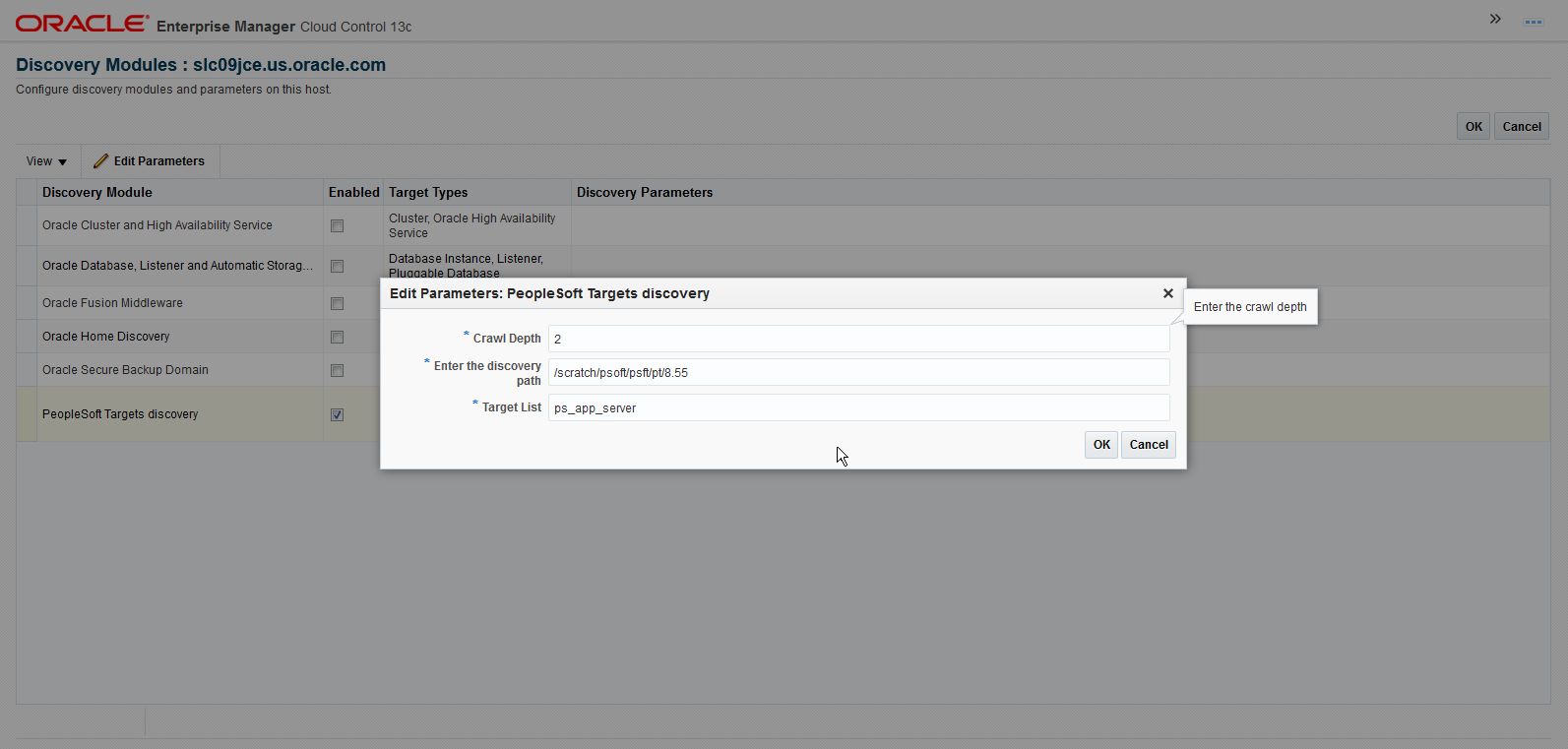Click the Edit Parameters pencil toolbar button

pyautogui.click(x=150, y=161)
